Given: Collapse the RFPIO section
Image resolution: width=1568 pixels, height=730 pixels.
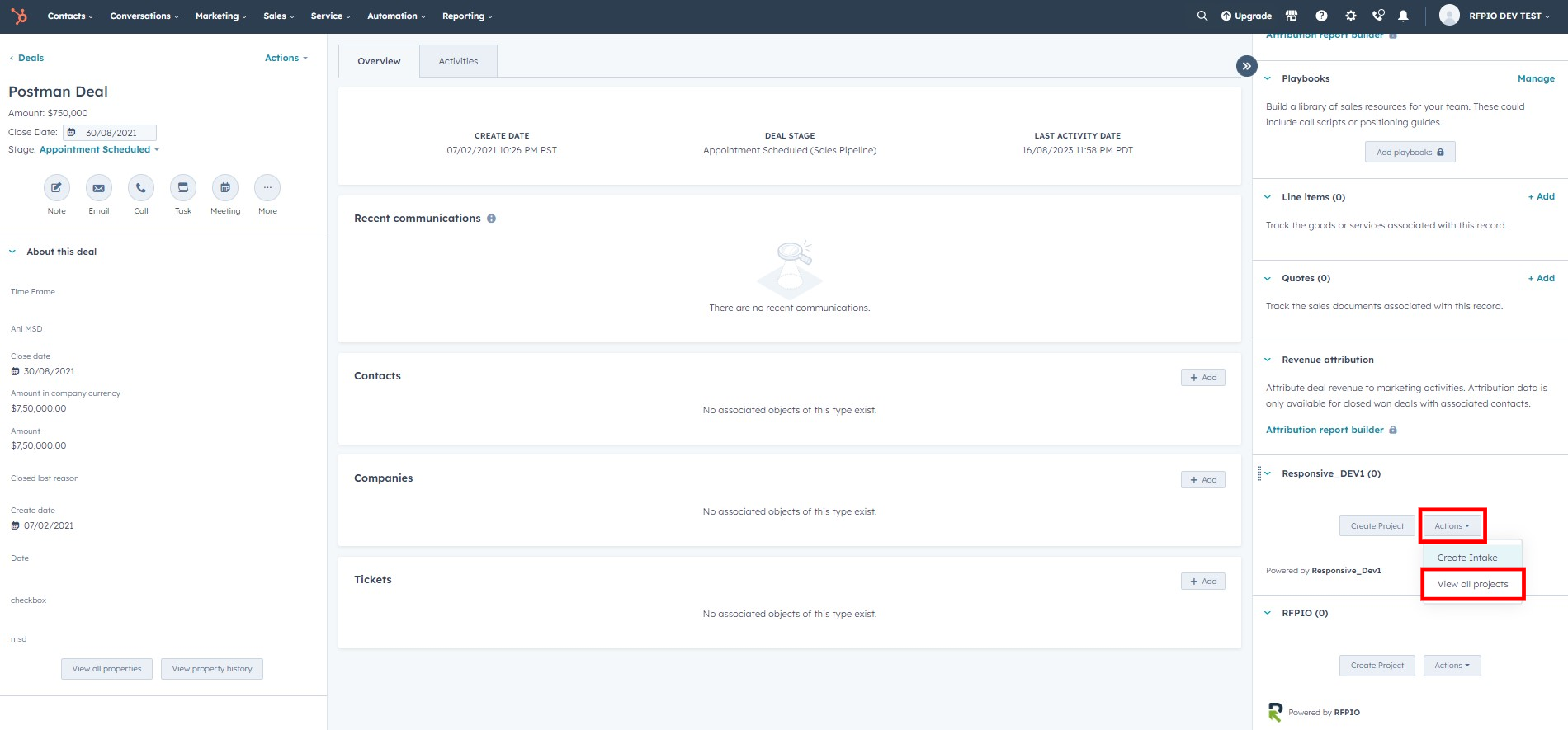Looking at the screenshot, I should 1268,613.
